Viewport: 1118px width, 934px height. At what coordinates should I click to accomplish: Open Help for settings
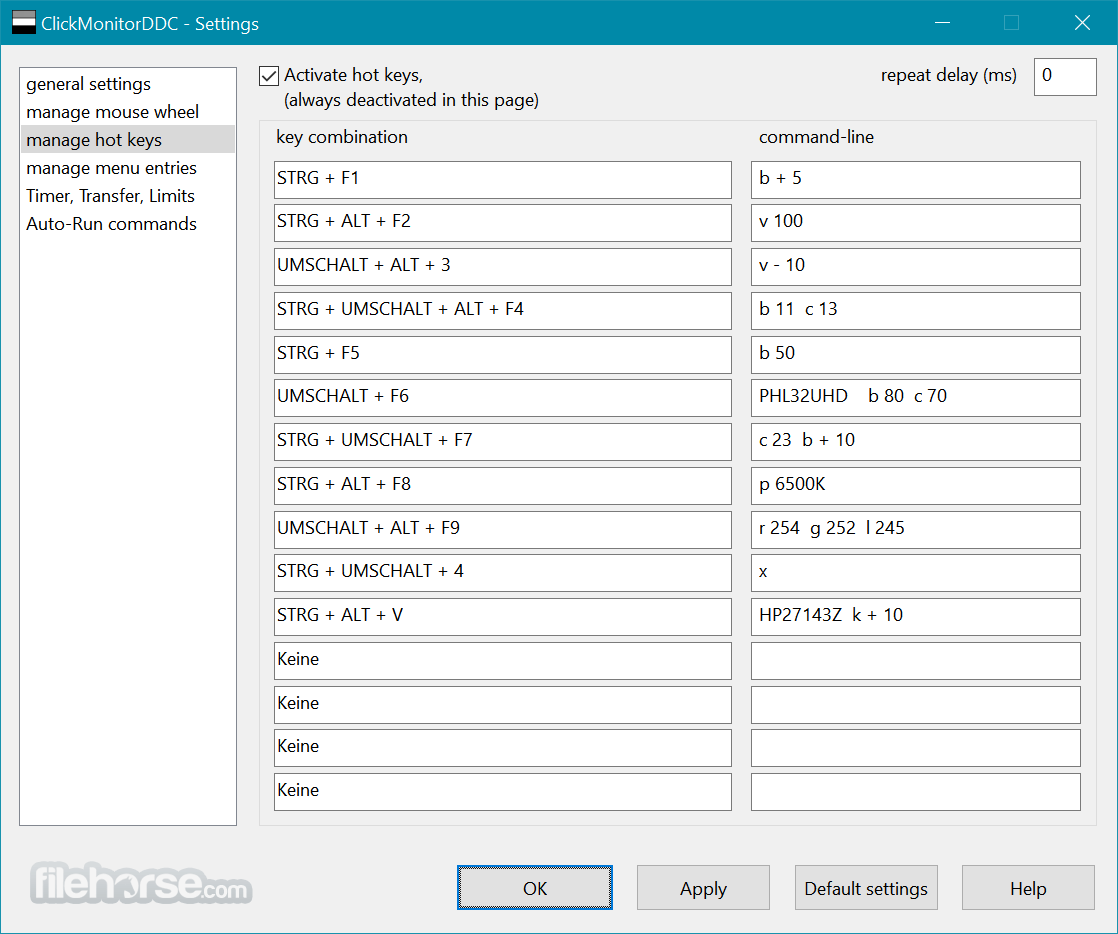click(x=1028, y=888)
